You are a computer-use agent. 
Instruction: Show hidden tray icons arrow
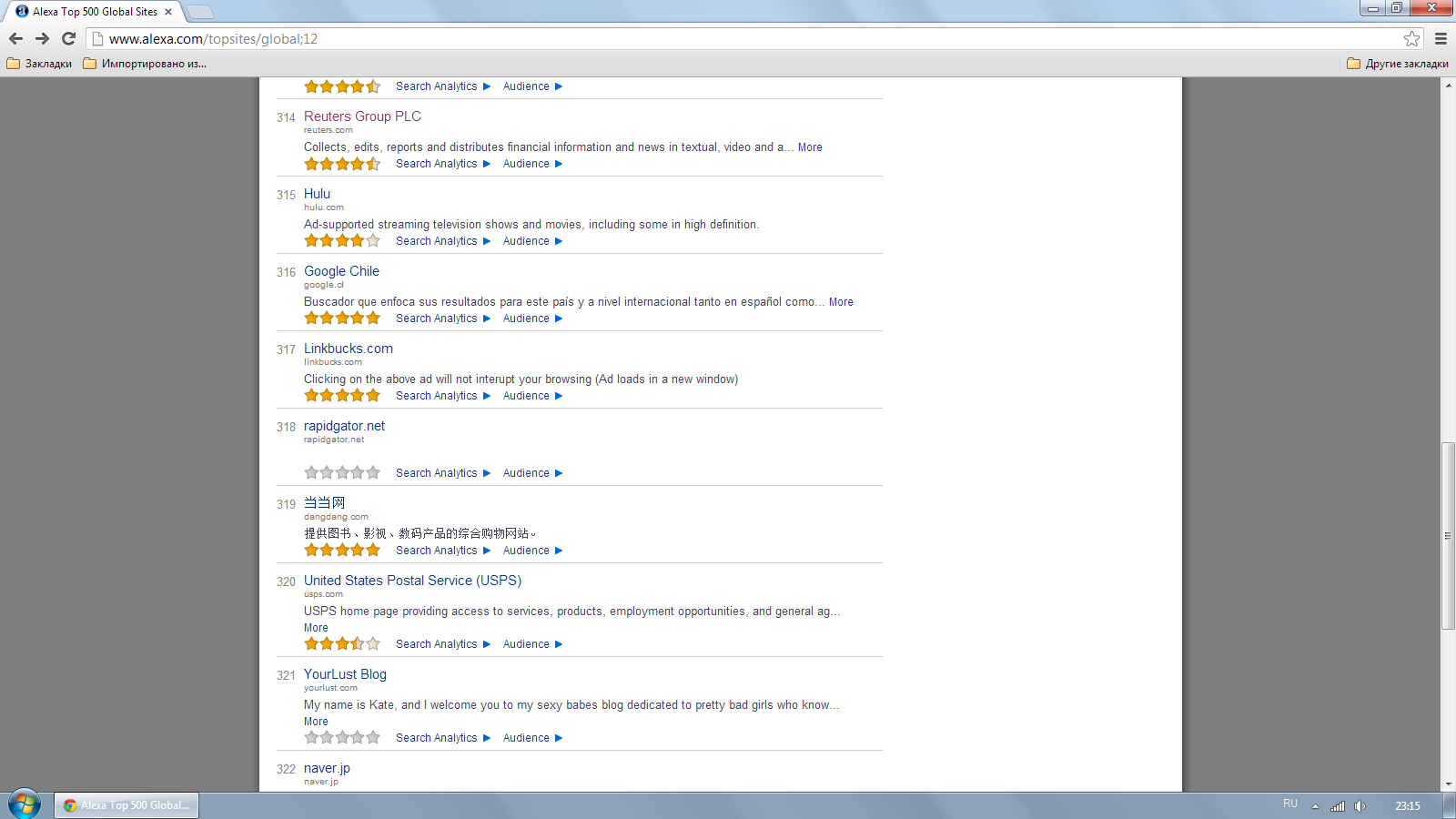tap(1315, 805)
